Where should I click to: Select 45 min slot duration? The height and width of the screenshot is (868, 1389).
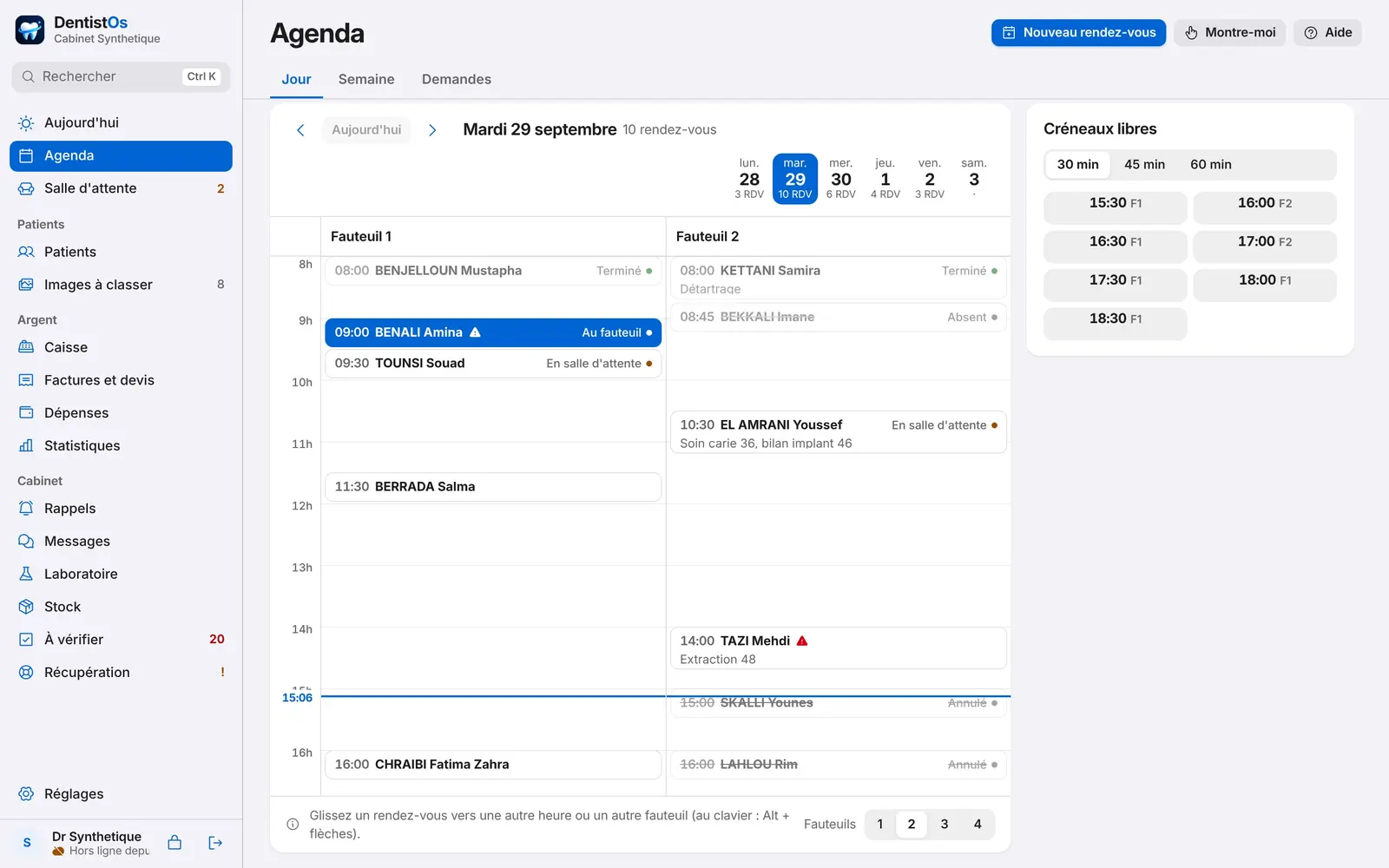[1144, 164]
